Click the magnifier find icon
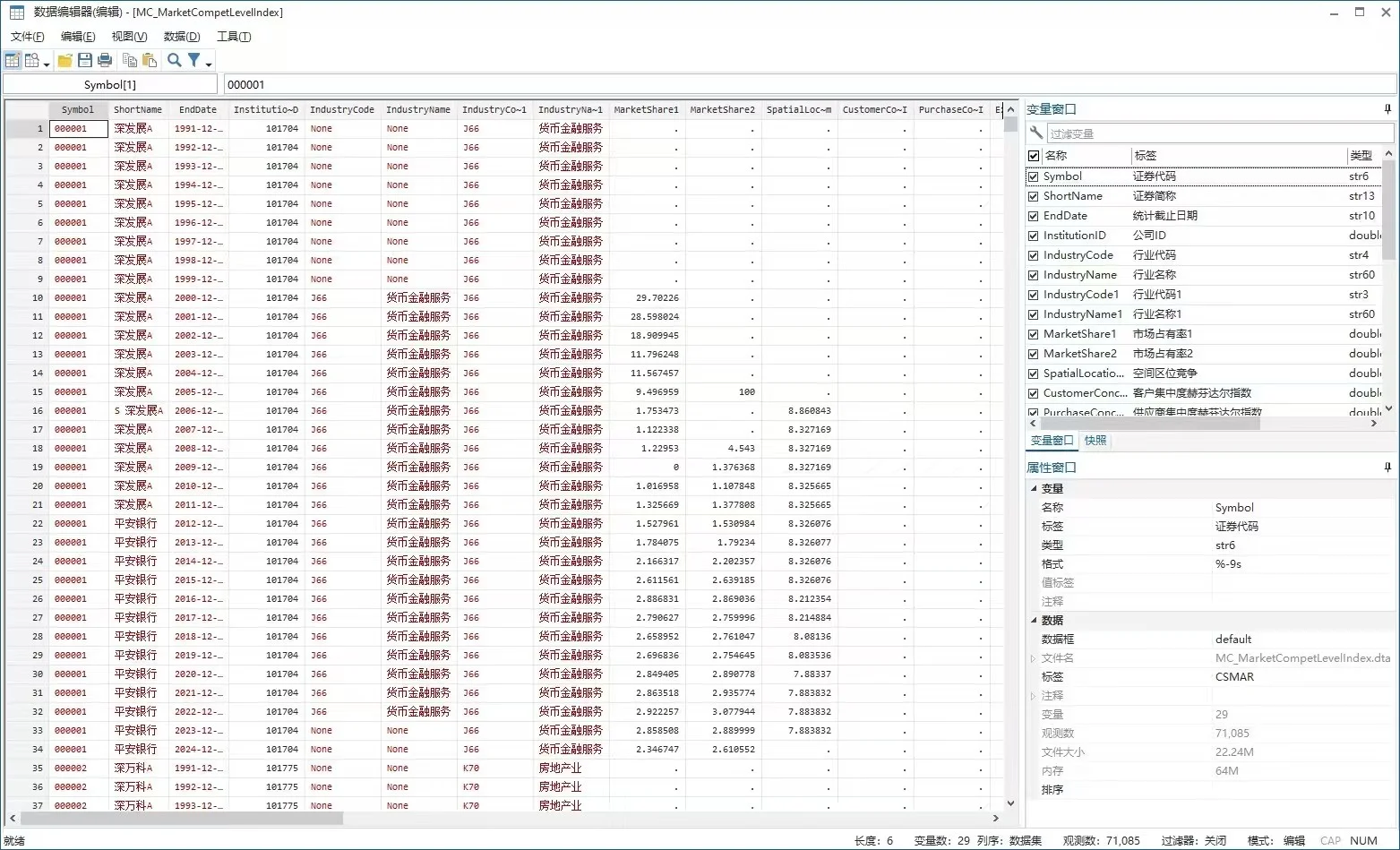Screen dimensions: 1400x850 click(175, 60)
